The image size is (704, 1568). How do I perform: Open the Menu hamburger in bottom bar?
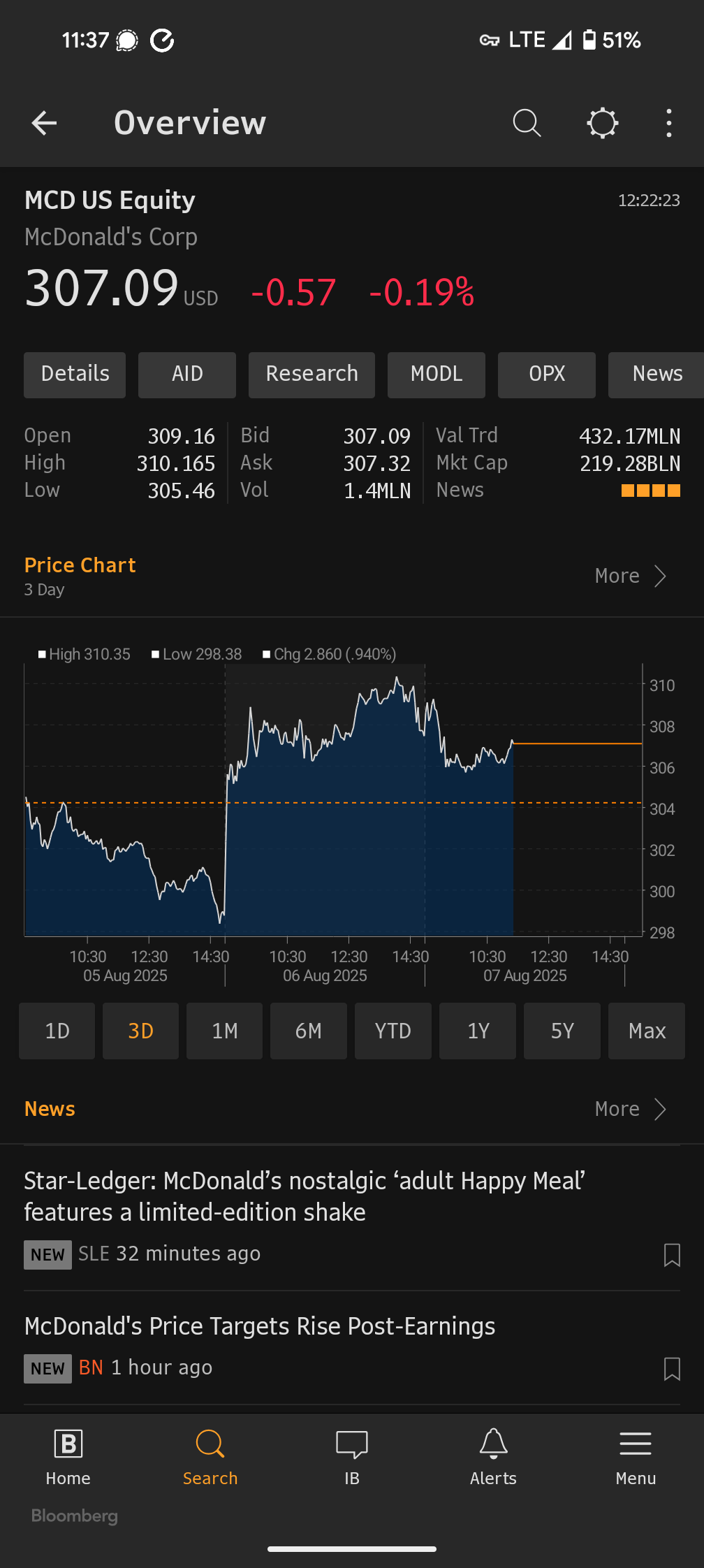tap(636, 1458)
